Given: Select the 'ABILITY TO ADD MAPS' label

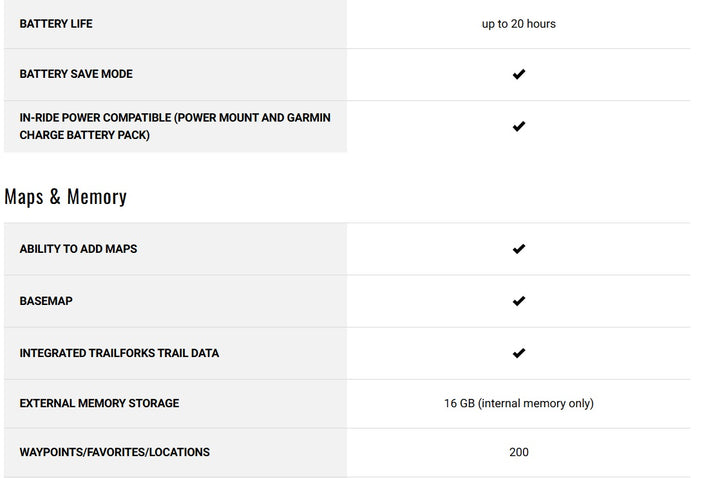Looking at the screenshot, I should coord(78,249).
